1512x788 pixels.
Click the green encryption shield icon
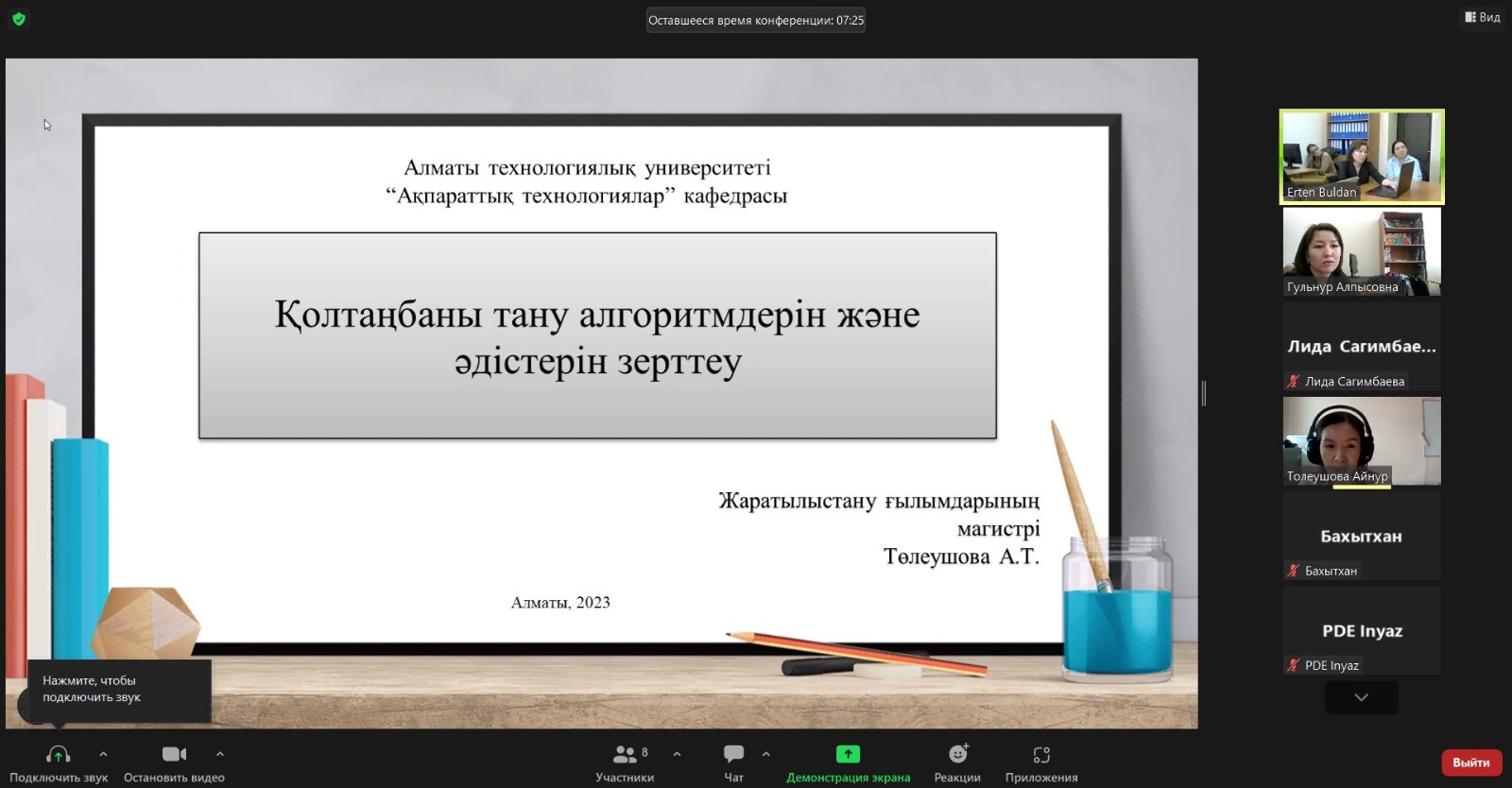tap(19, 19)
